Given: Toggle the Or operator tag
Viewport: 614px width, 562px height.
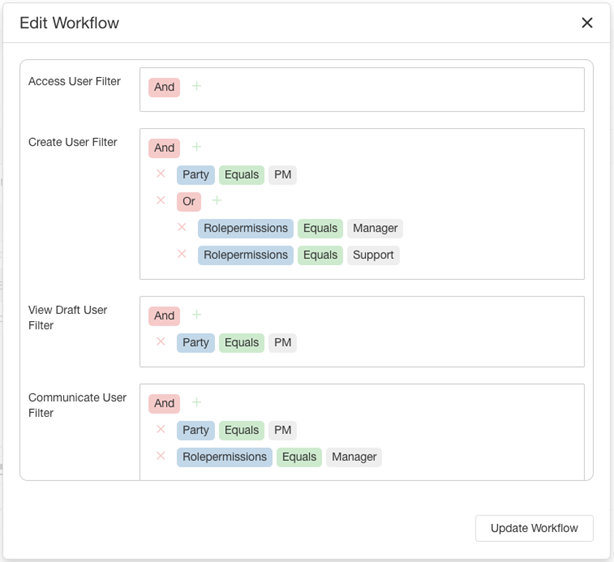Looking at the screenshot, I should 189,201.
